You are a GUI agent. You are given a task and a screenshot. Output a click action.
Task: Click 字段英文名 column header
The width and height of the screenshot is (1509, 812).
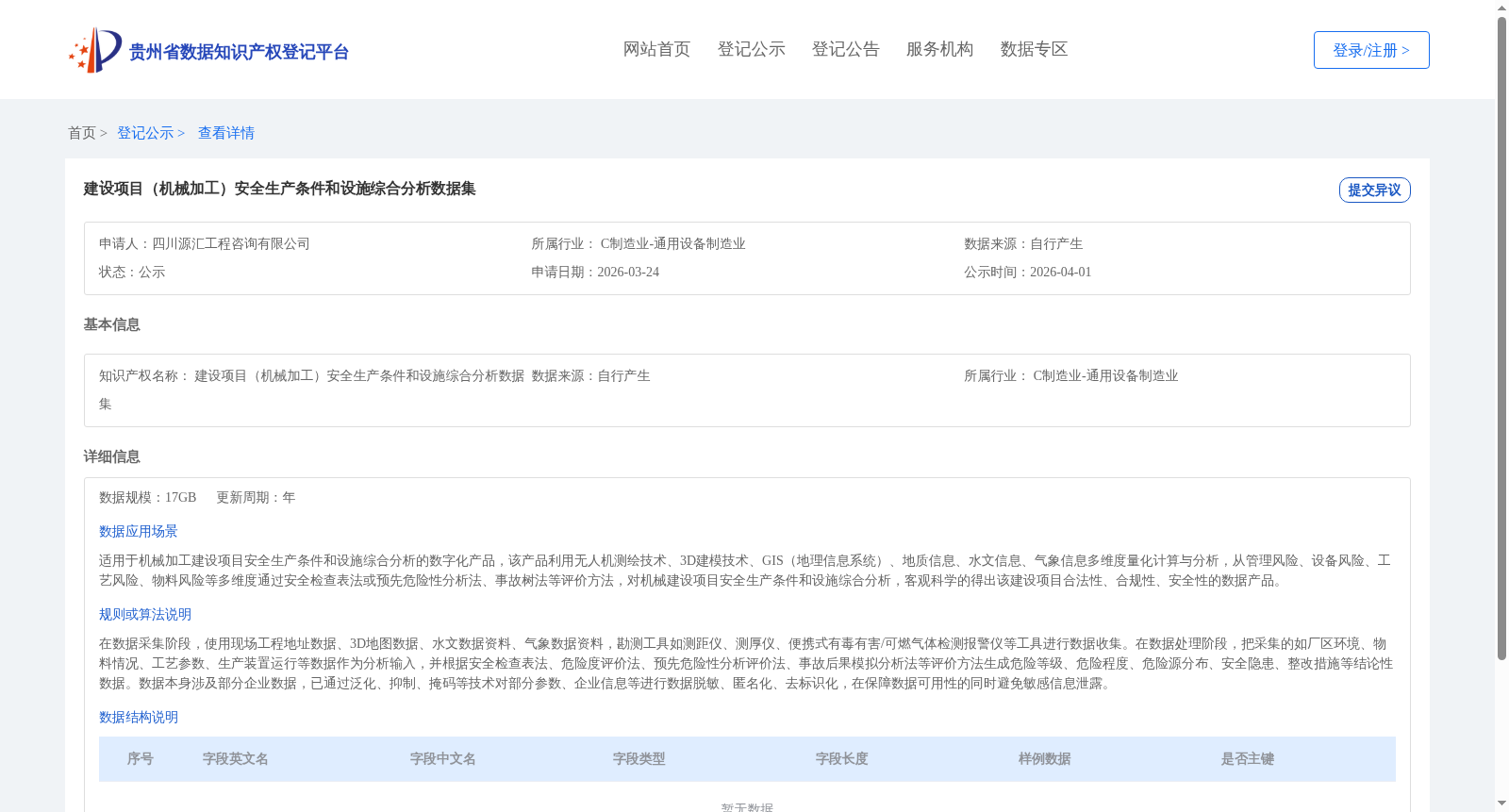click(x=236, y=758)
